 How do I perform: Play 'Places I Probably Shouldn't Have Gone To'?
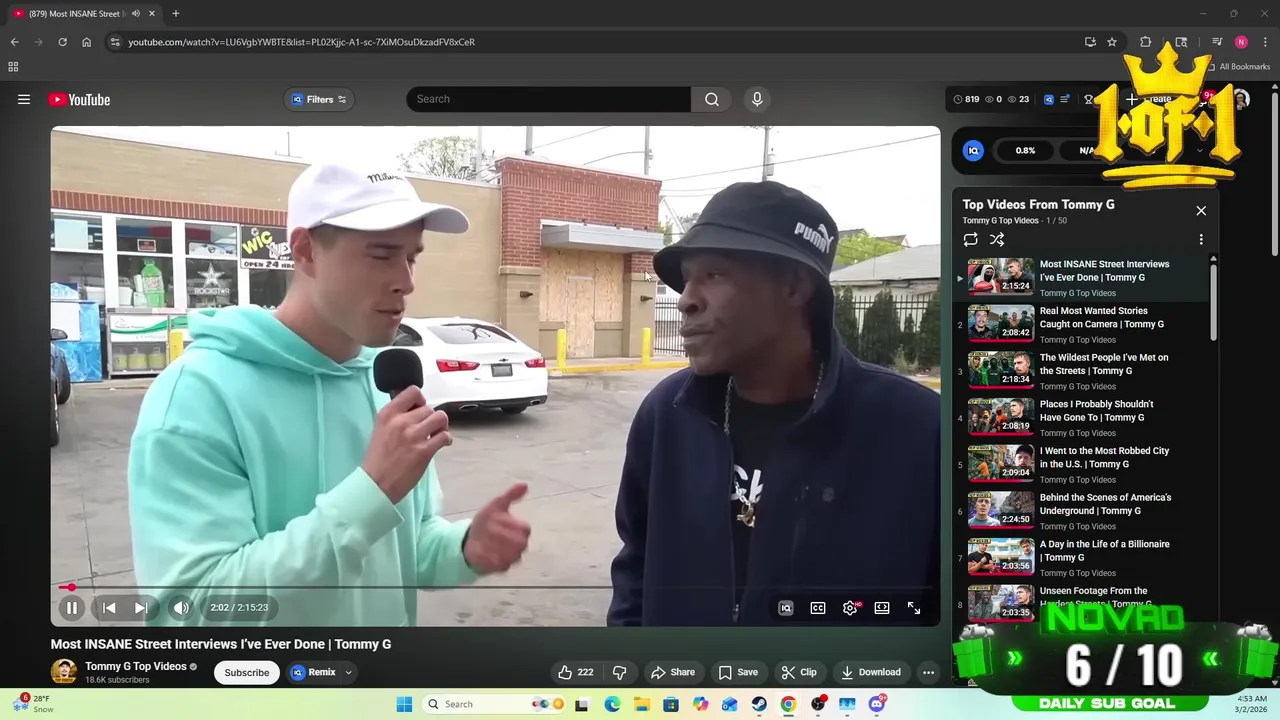[1085, 418]
